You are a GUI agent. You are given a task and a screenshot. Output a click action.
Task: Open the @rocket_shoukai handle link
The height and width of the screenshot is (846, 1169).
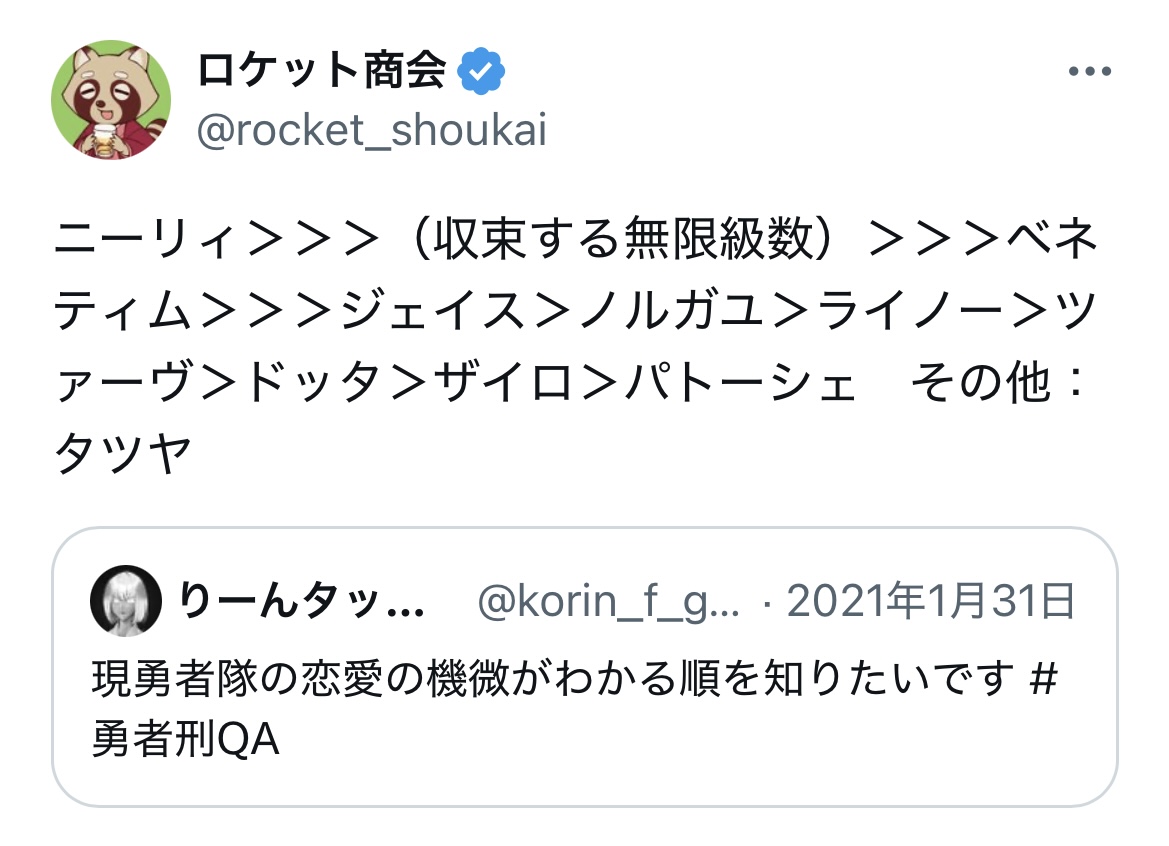pos(372,132)
